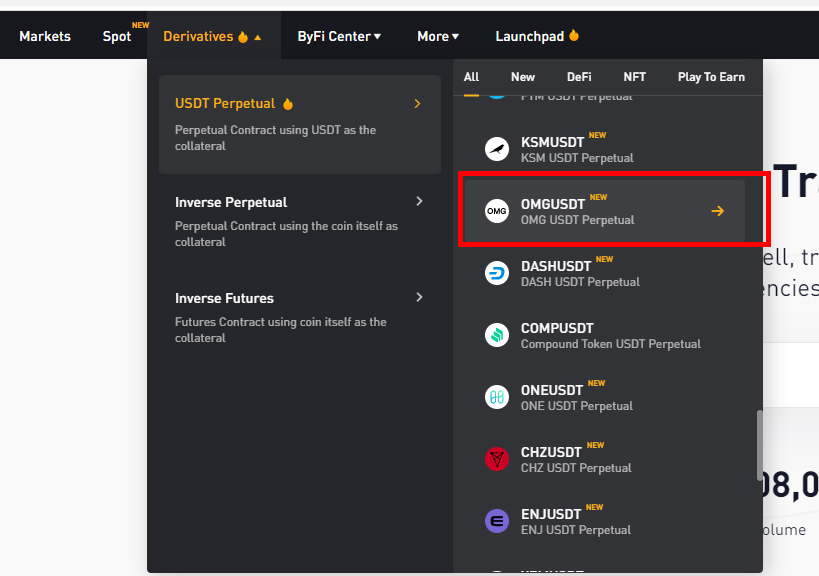Switch to the Play To Earn tab

[x=711, y=77]
